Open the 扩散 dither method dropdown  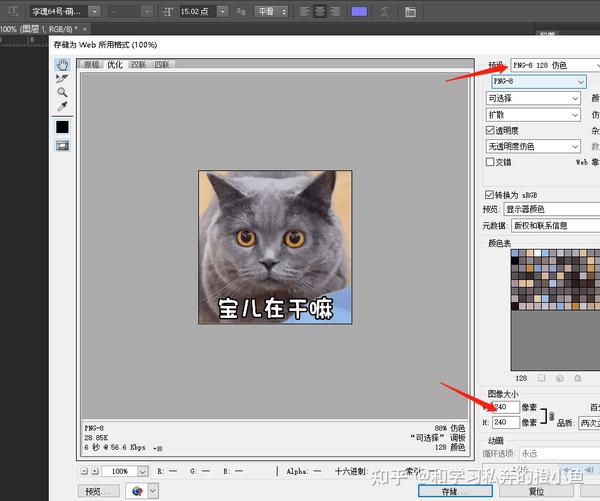[x=533, y=115]
